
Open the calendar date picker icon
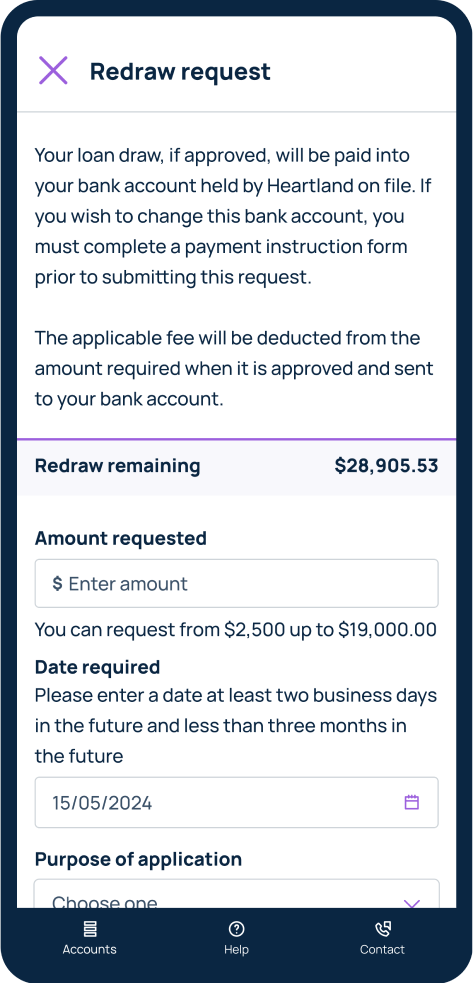point(411,802)
